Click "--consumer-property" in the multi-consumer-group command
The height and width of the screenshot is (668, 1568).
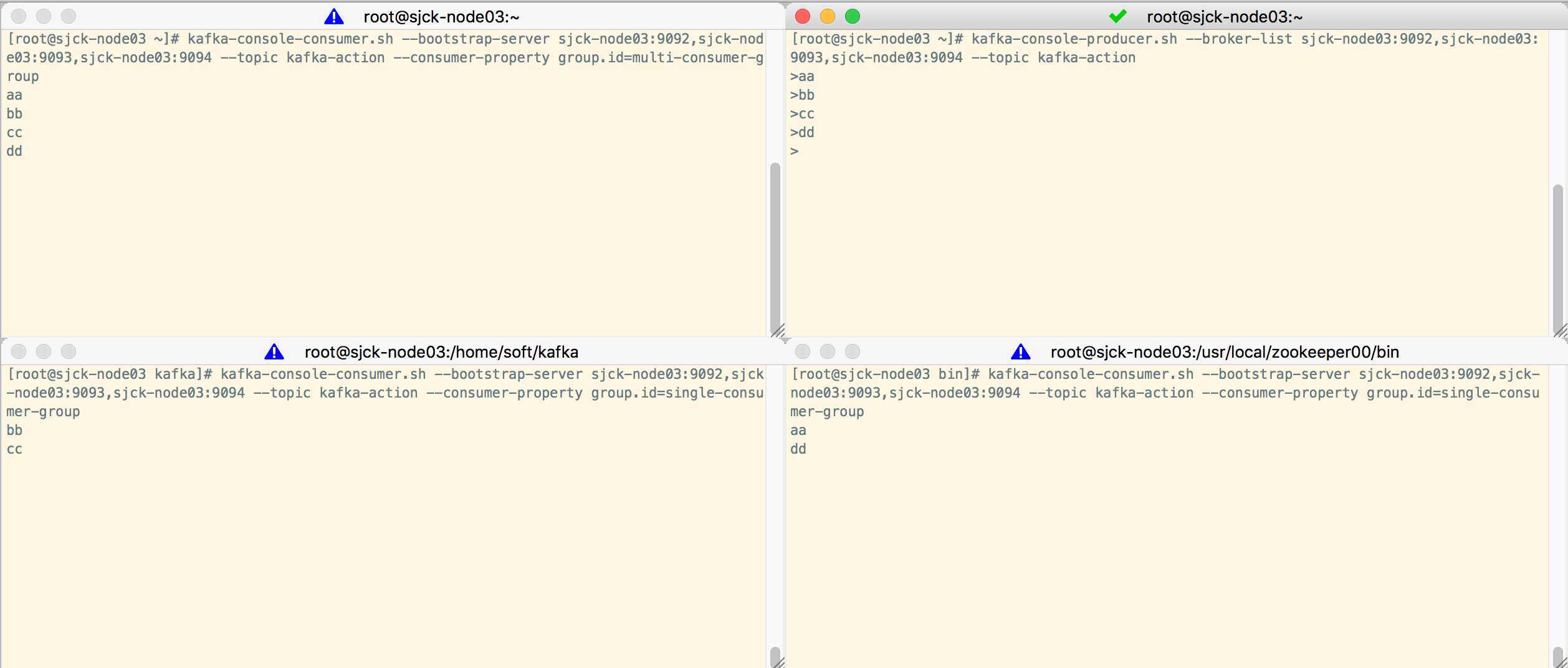[x=472, y=58]
